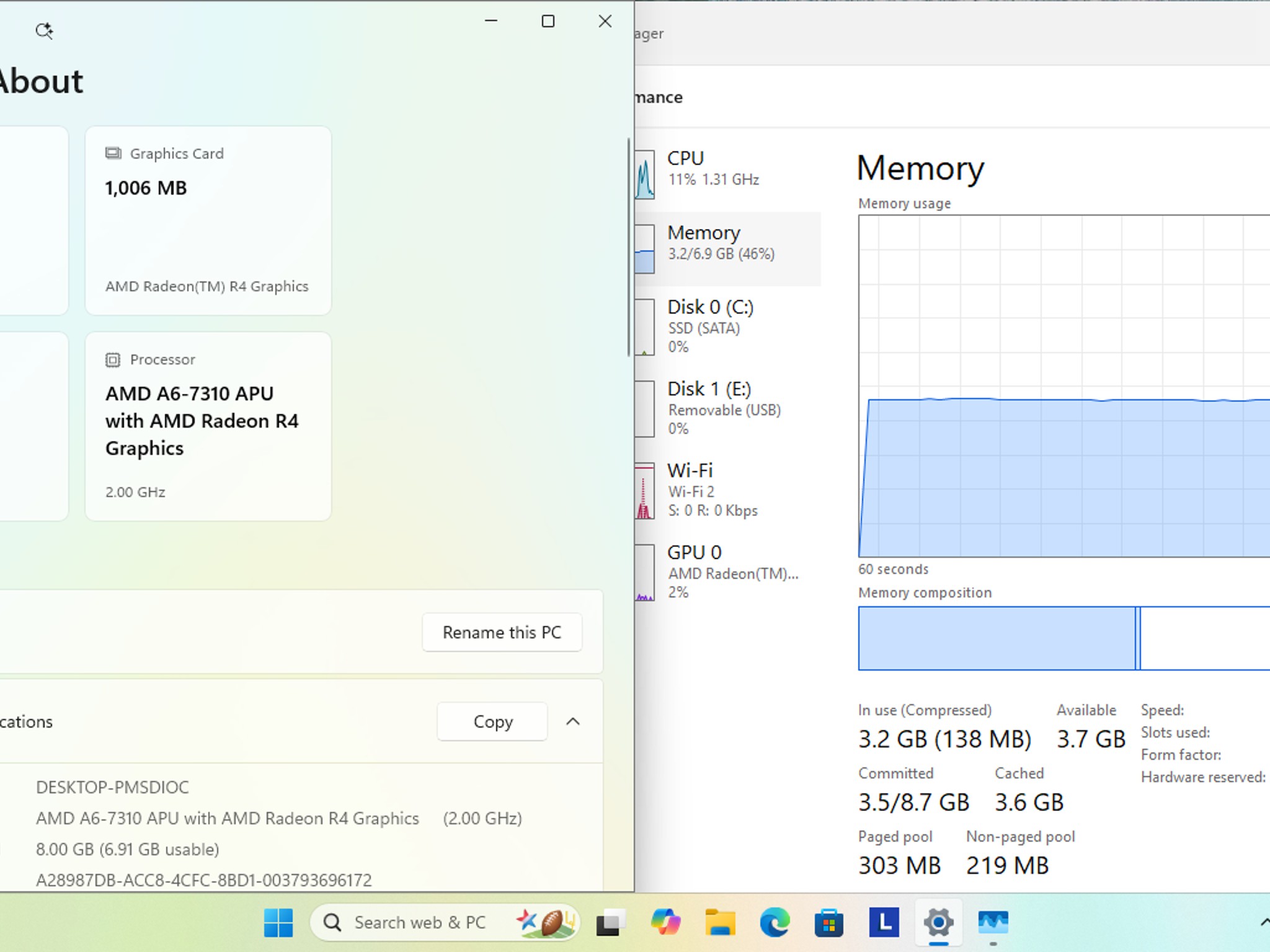Click the In use 3.2 GB (138 MB) value
This screenshot has height=952, width=1270.
pyautogui.click(x=944, y=739)
